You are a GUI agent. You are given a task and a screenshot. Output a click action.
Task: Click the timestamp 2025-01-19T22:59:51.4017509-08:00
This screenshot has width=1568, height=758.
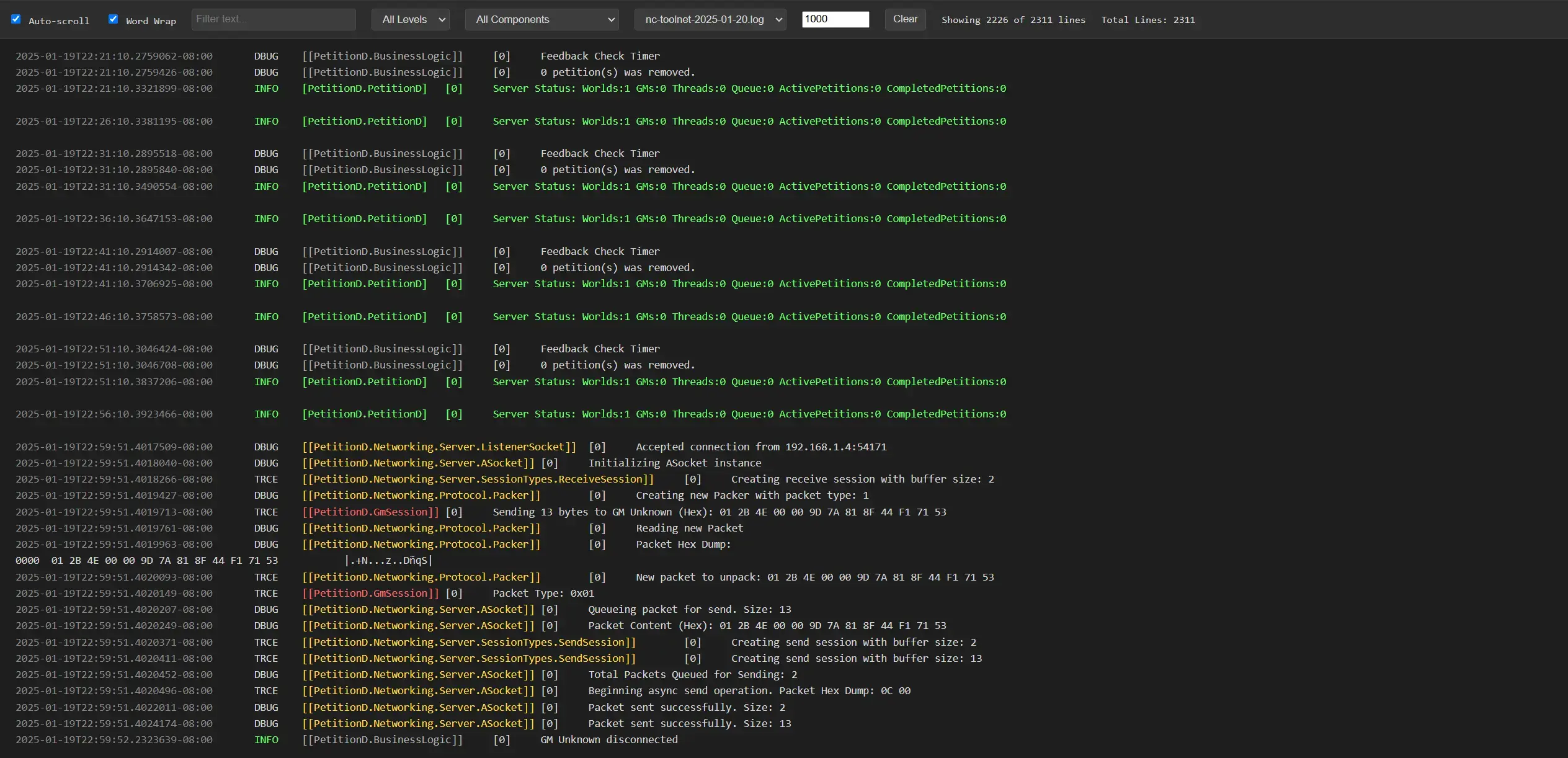coord(114,447)
